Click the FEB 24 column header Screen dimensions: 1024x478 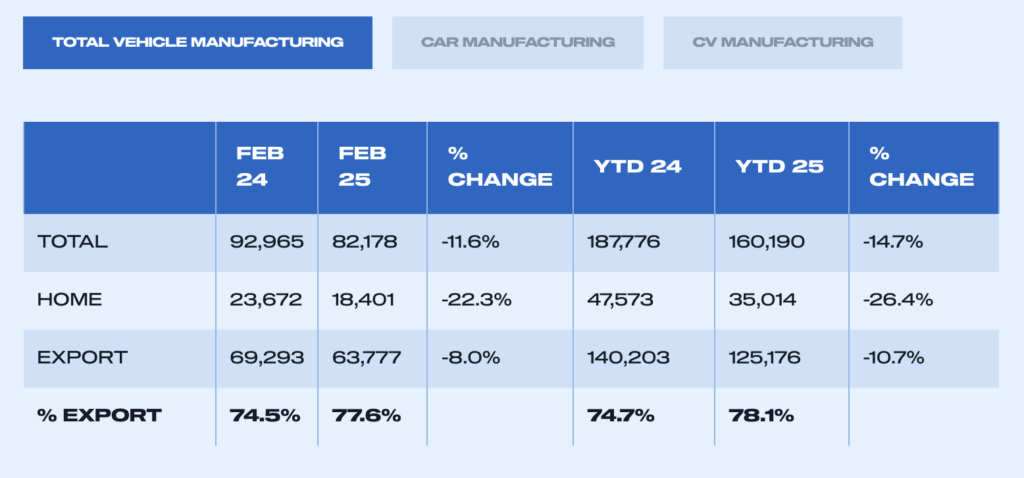click(261, 166)
